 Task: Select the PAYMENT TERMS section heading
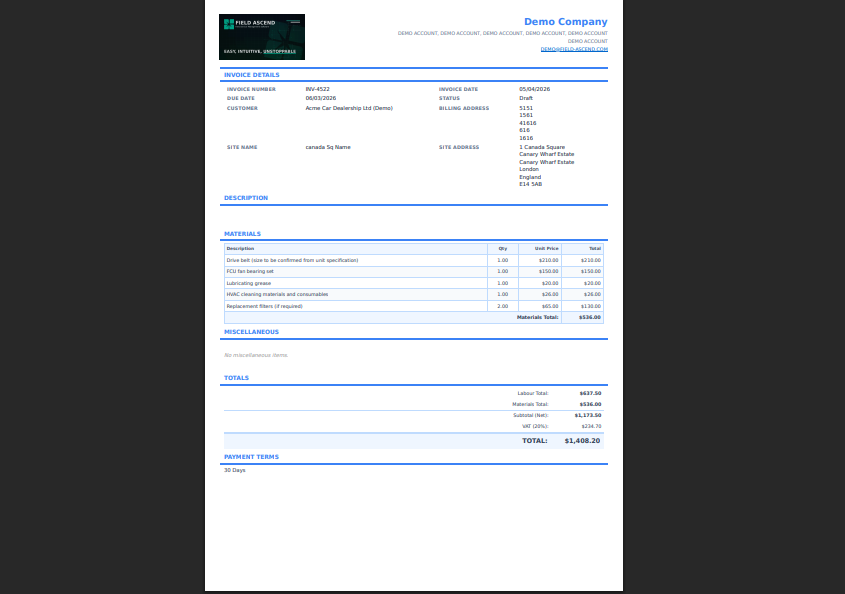click(252, 457)
